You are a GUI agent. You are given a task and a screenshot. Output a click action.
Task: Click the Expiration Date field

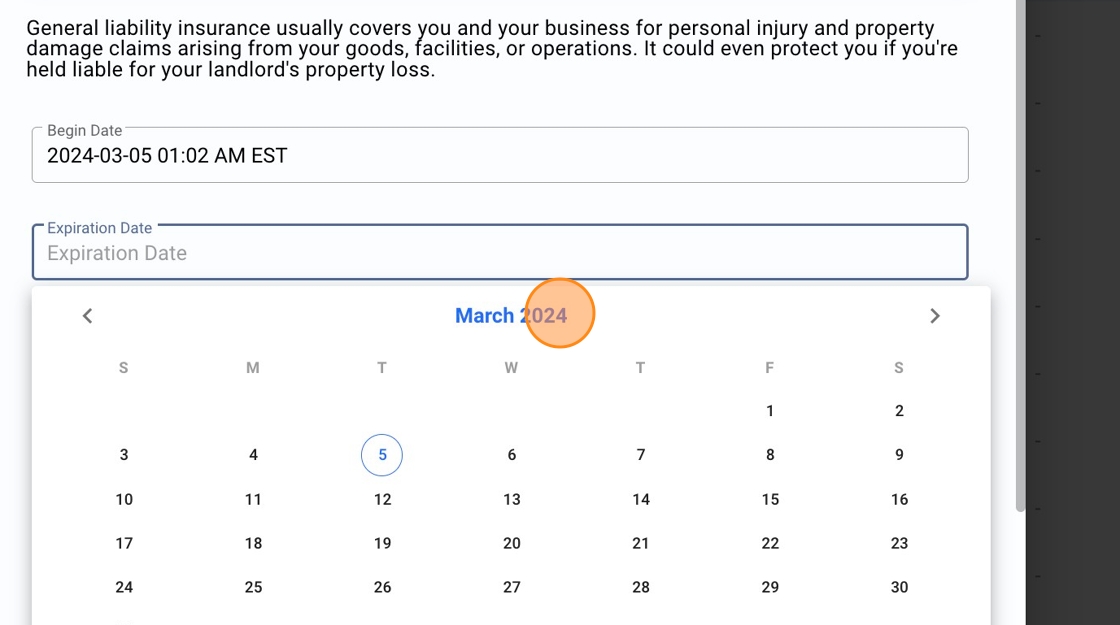click(500, 253)
